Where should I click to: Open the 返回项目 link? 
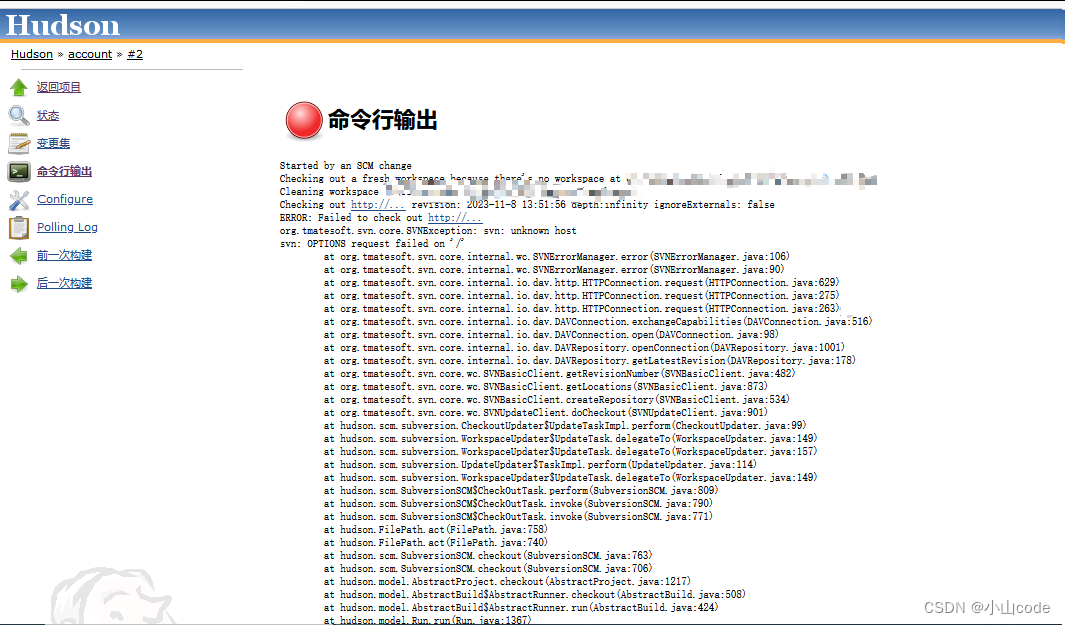58,87
